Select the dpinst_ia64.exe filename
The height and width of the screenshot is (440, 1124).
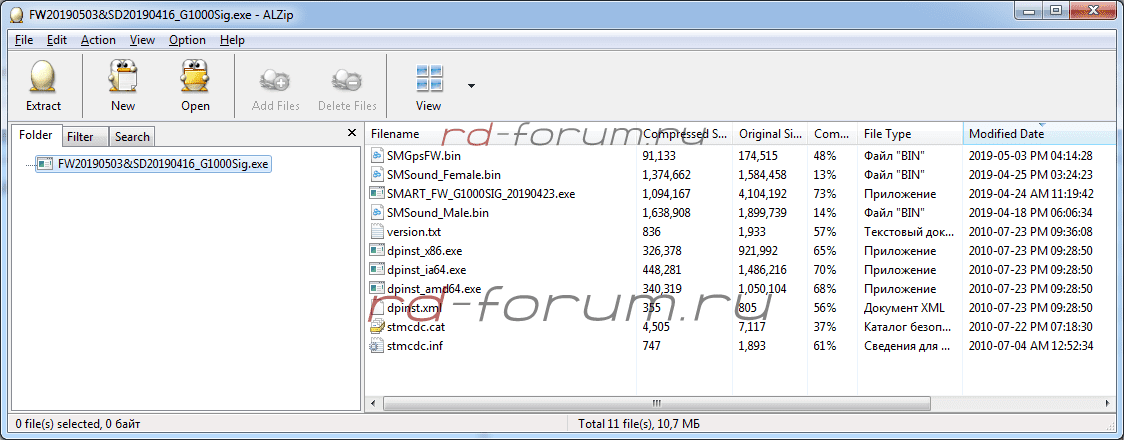(427, 270)
